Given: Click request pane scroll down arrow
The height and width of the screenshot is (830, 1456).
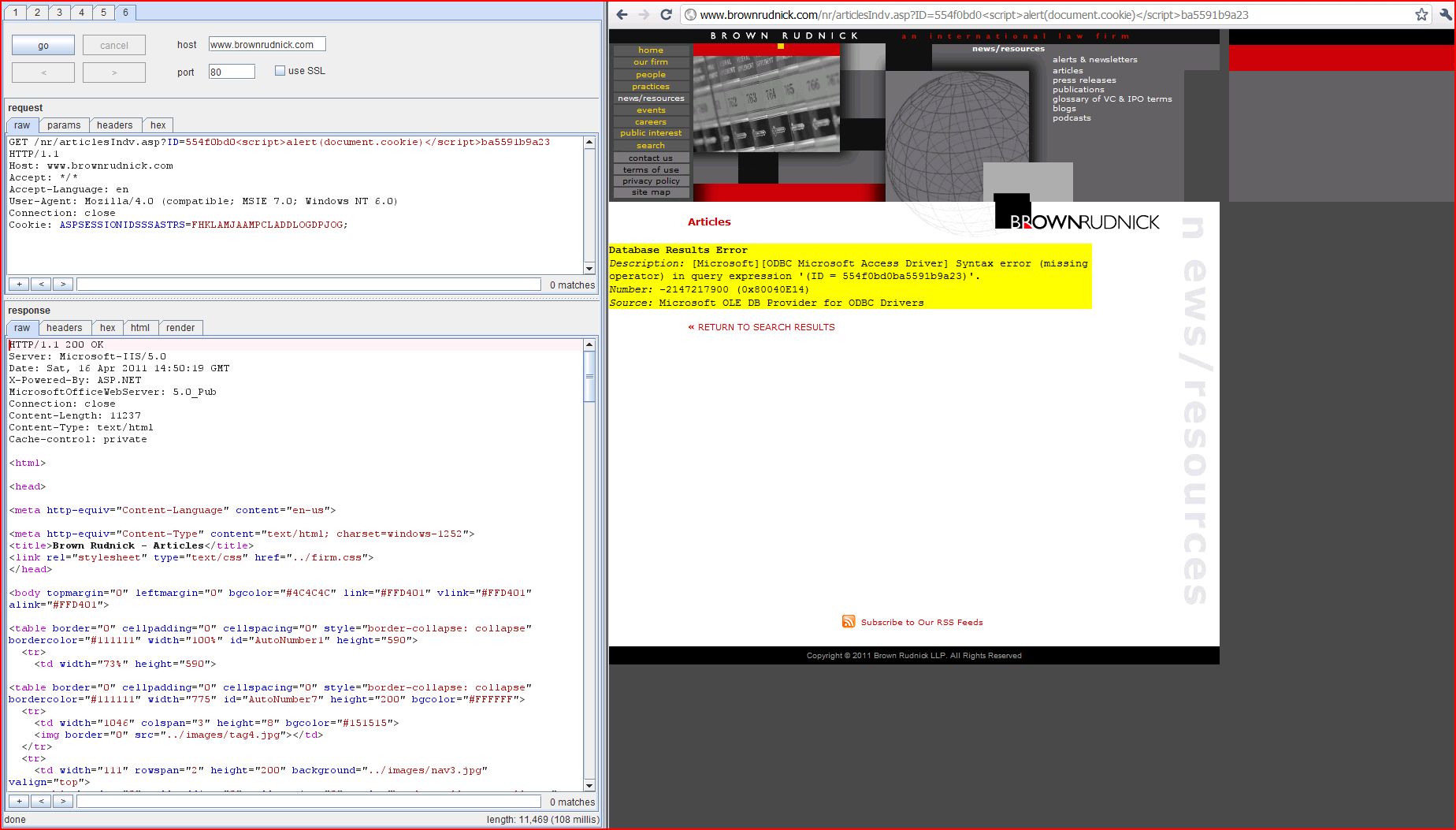Looking at the screenshot, I should 589,268.
